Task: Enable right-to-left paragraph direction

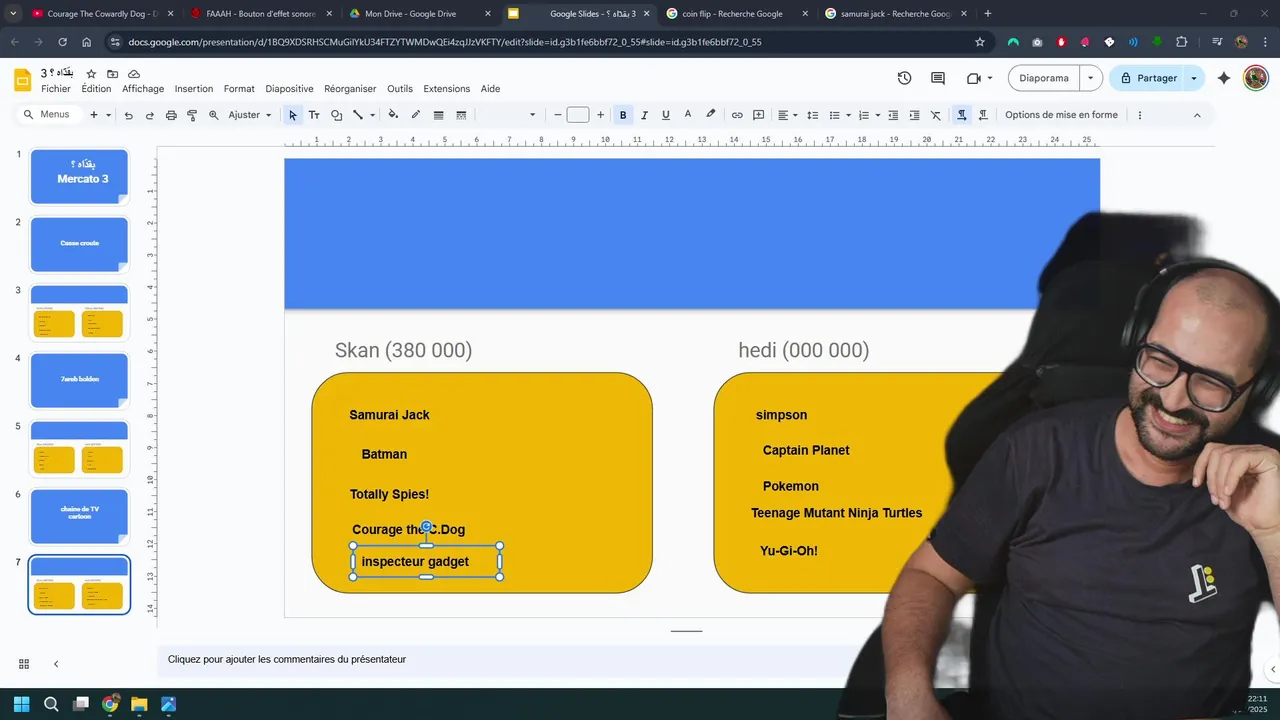Action: (x=983, y=115)
